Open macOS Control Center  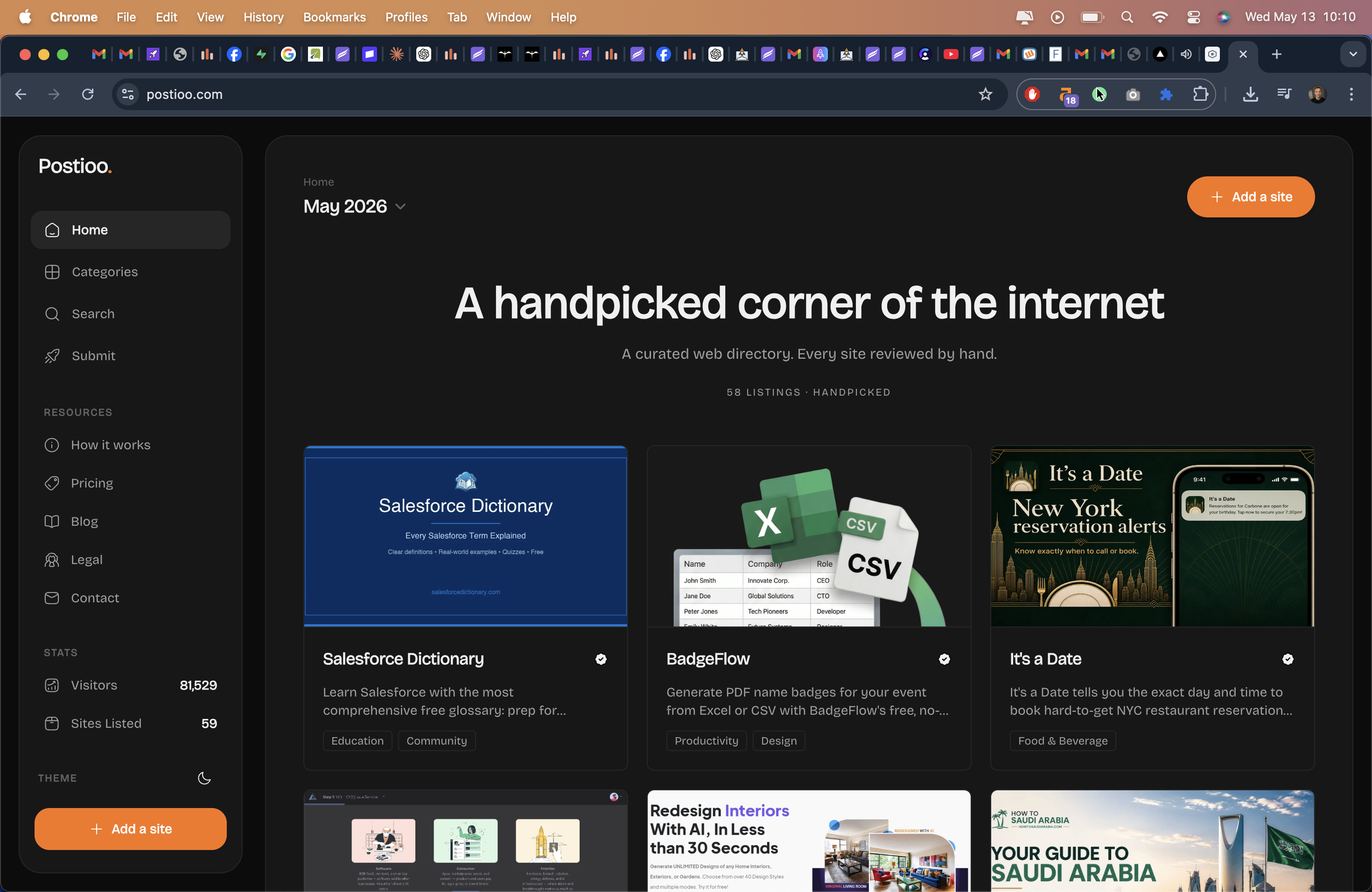point(1193,17)
